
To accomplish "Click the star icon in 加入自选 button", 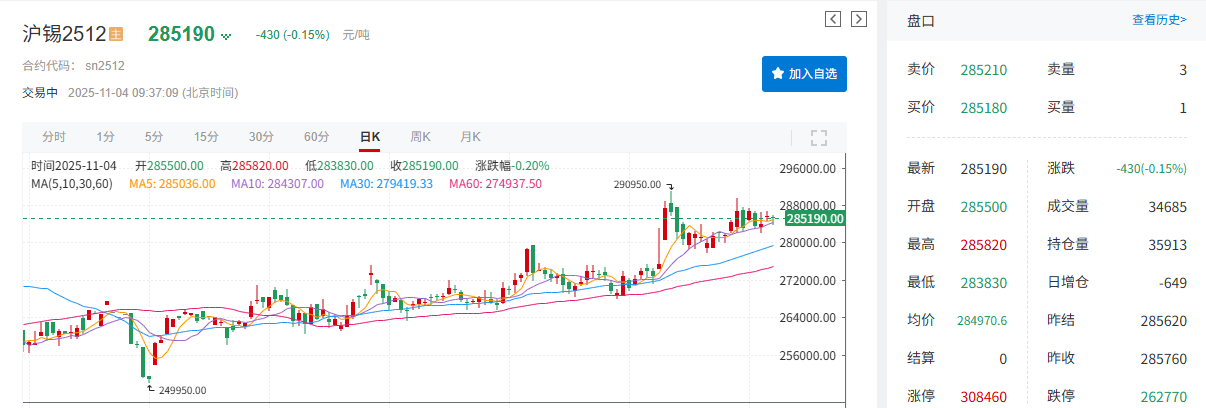I will click(x=777, y=74).
